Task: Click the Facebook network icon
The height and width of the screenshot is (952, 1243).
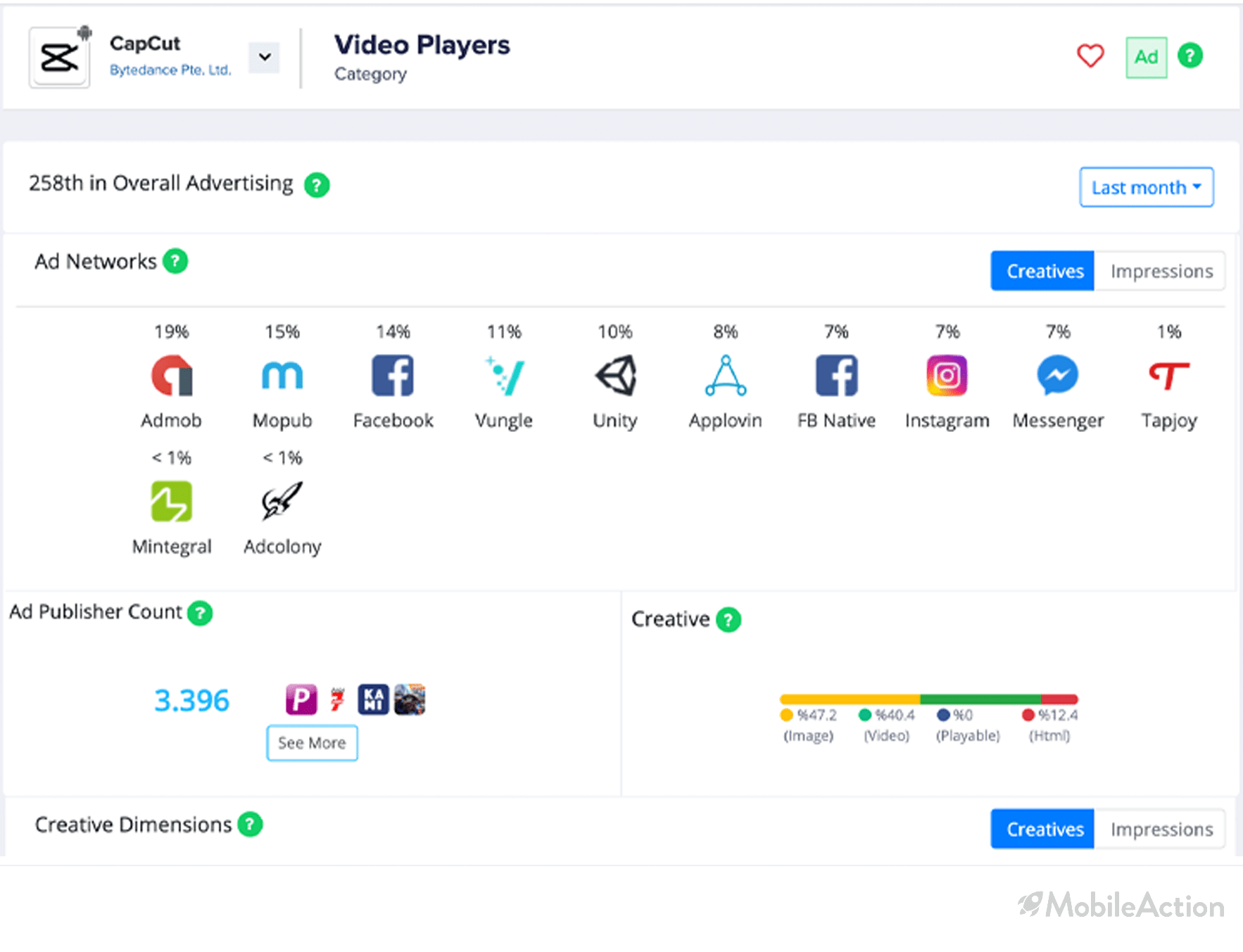Action: [x=393, y=376]
